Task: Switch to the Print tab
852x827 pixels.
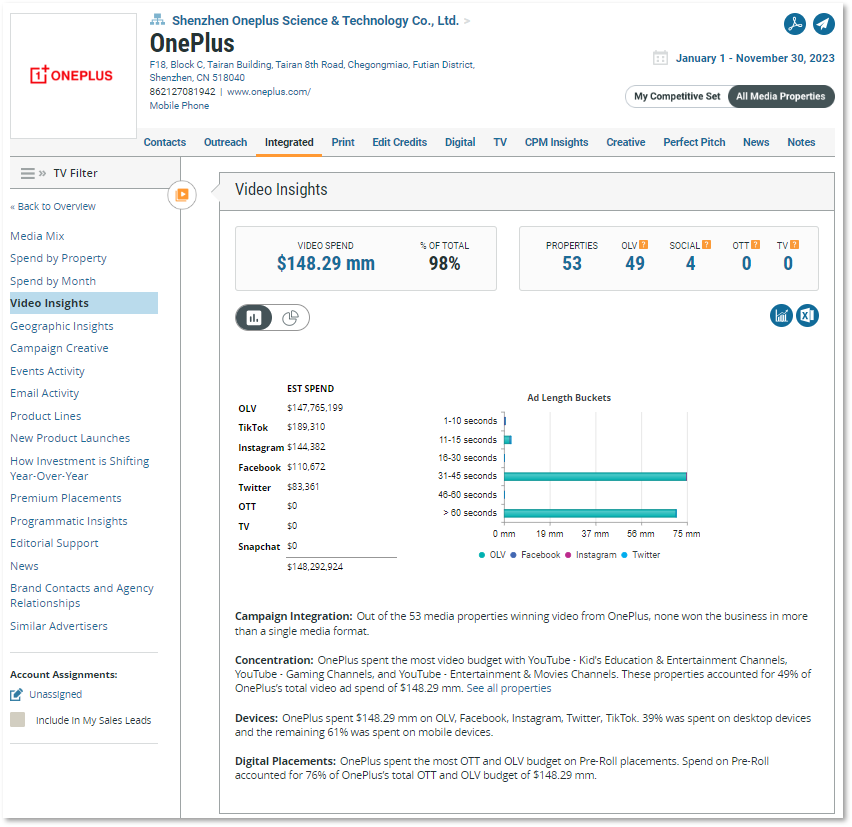Action: (343, 142)
